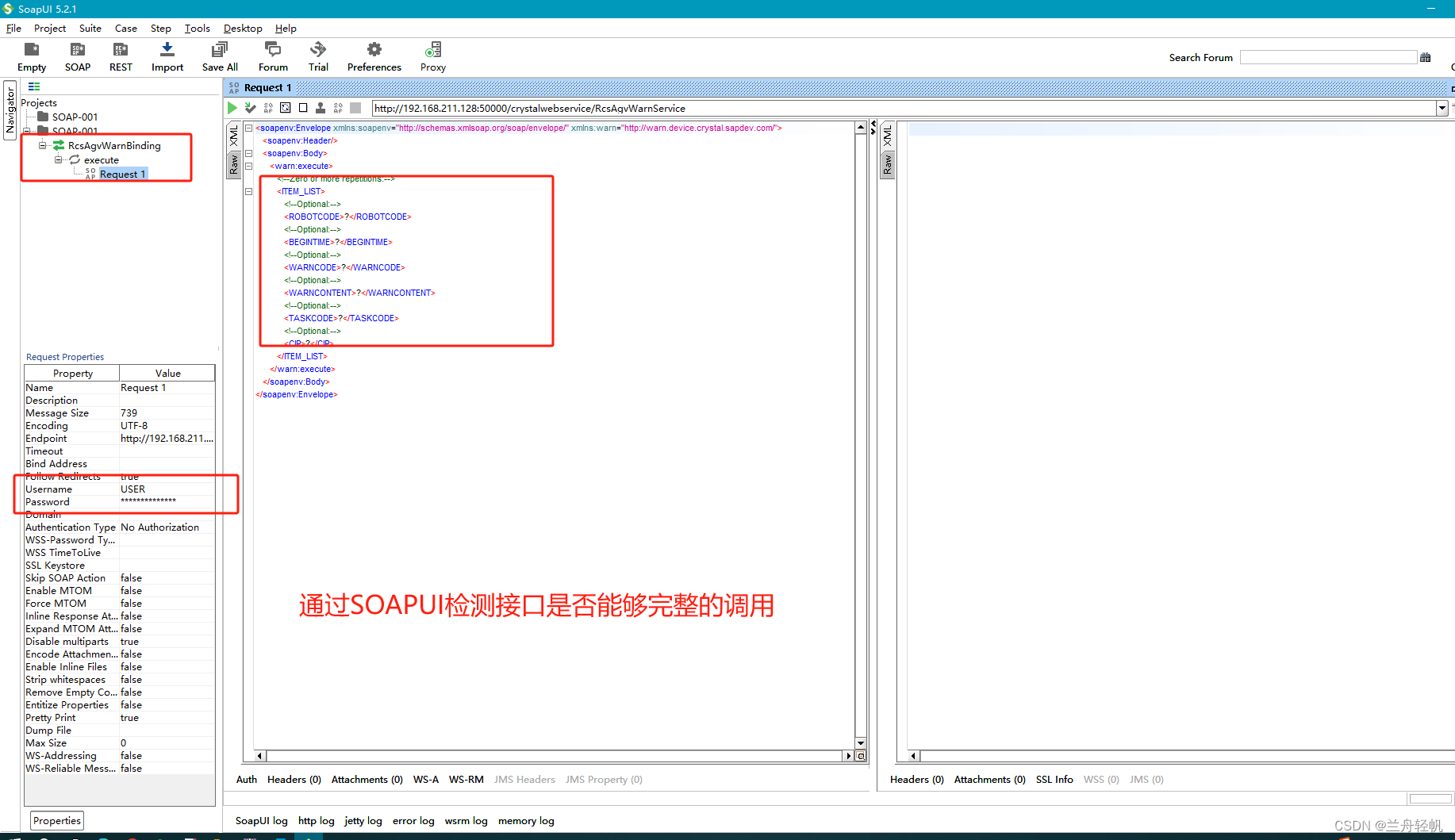Open the SoapUI log tab
1455x840 pixels.
262,821
